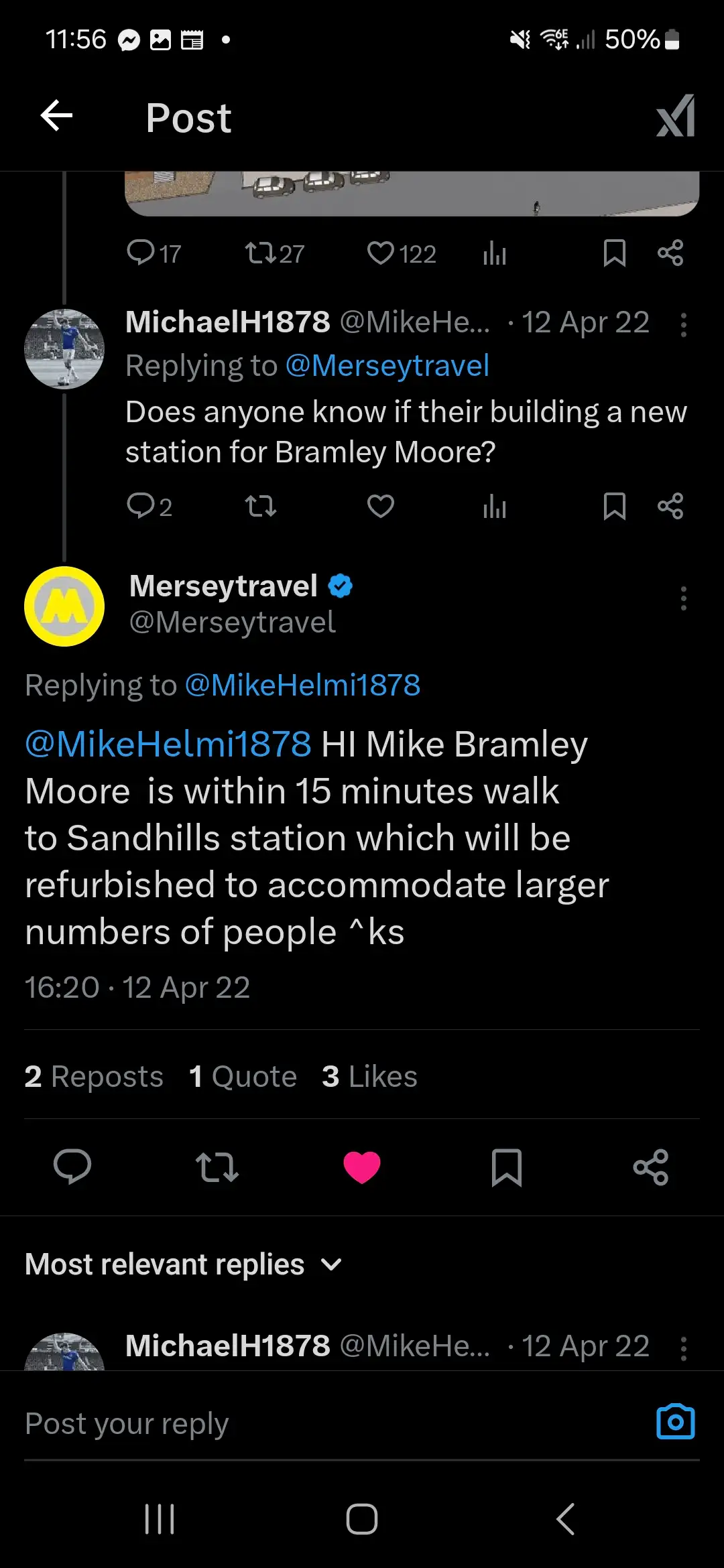
Task: Open Merseytravel's yellow profile picture
Action: tap(64, 606)
